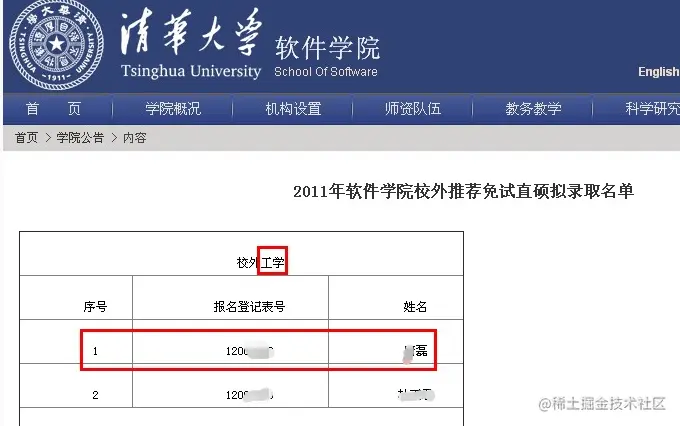Viewport: 680px width, 426px height.
Task: Open the 学院概况 navigation menu
Action: (173, 108)
